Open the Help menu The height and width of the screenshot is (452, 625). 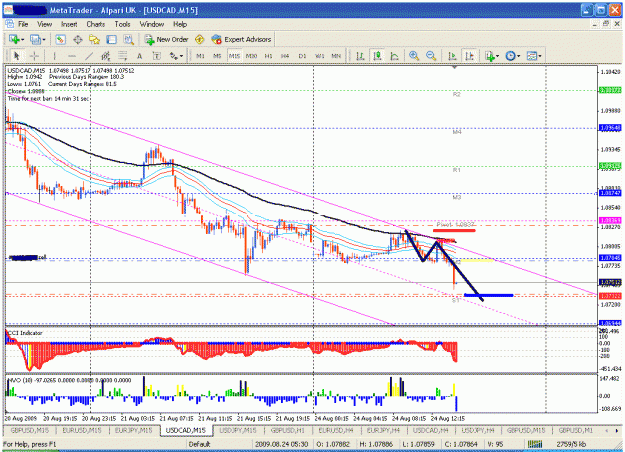click(180, 24)
